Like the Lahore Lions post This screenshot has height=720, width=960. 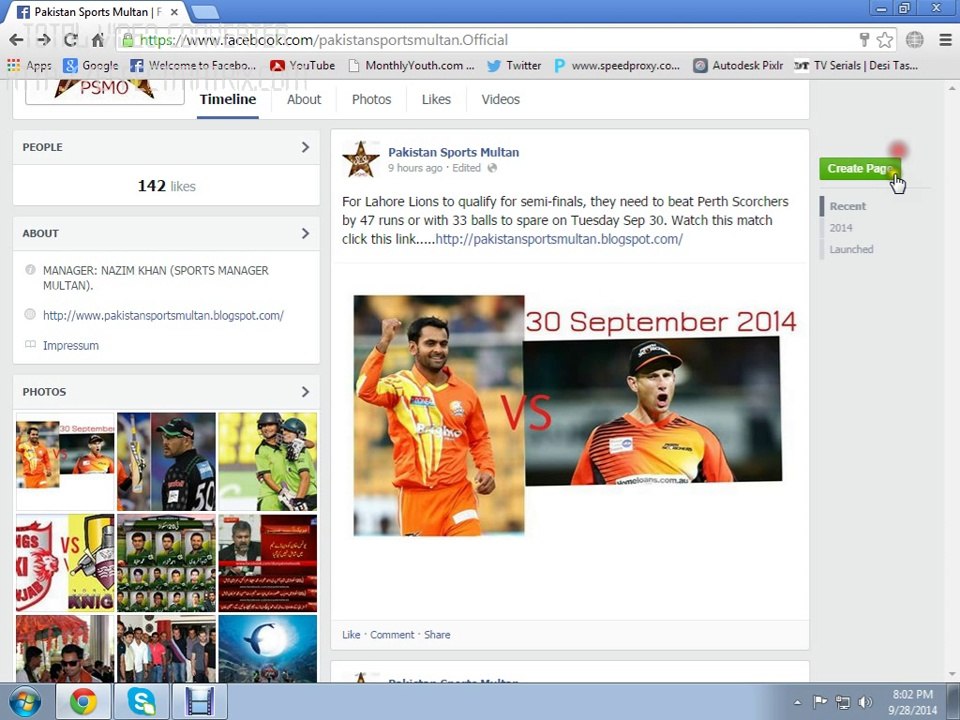point(351,635)
